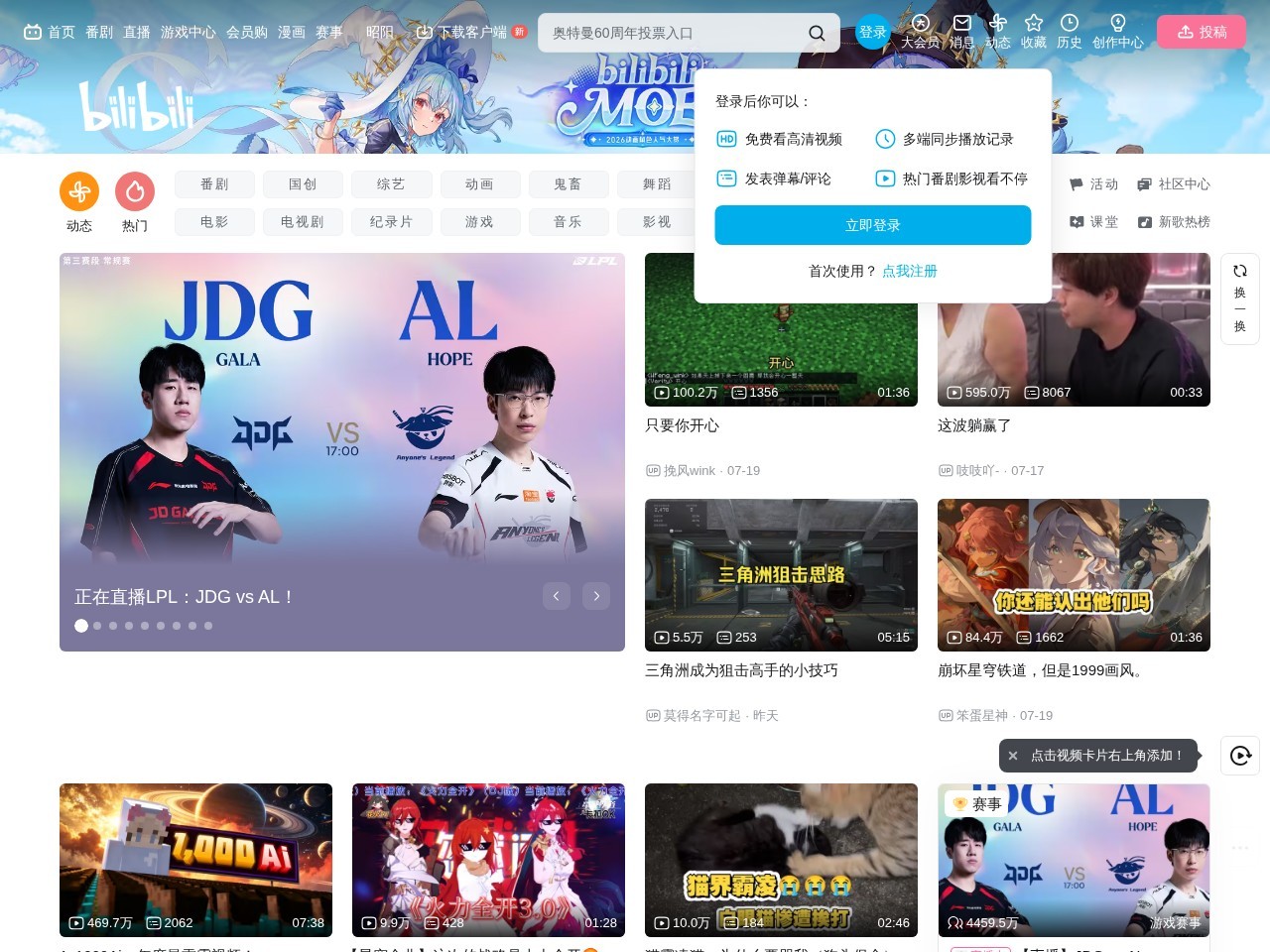Open the 收藏 star icon
Screen dimensions: 1270x952
1034,23
